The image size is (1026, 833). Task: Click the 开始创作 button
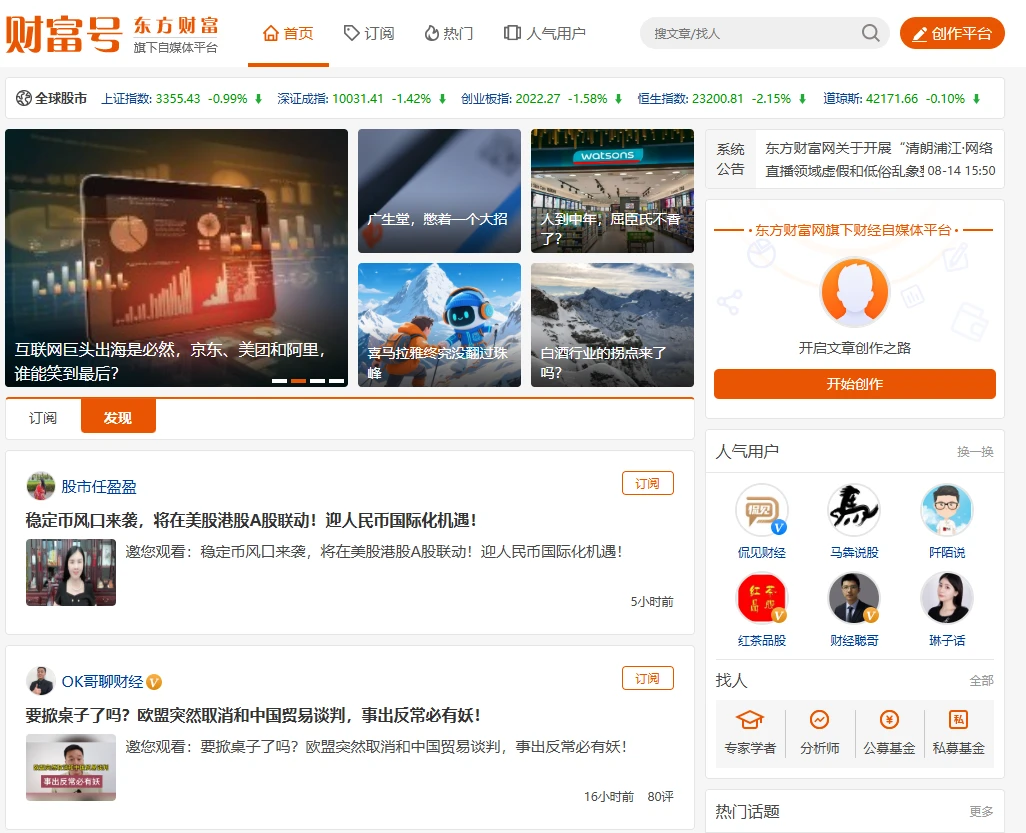pyautogui.click(x=855, y=384)
